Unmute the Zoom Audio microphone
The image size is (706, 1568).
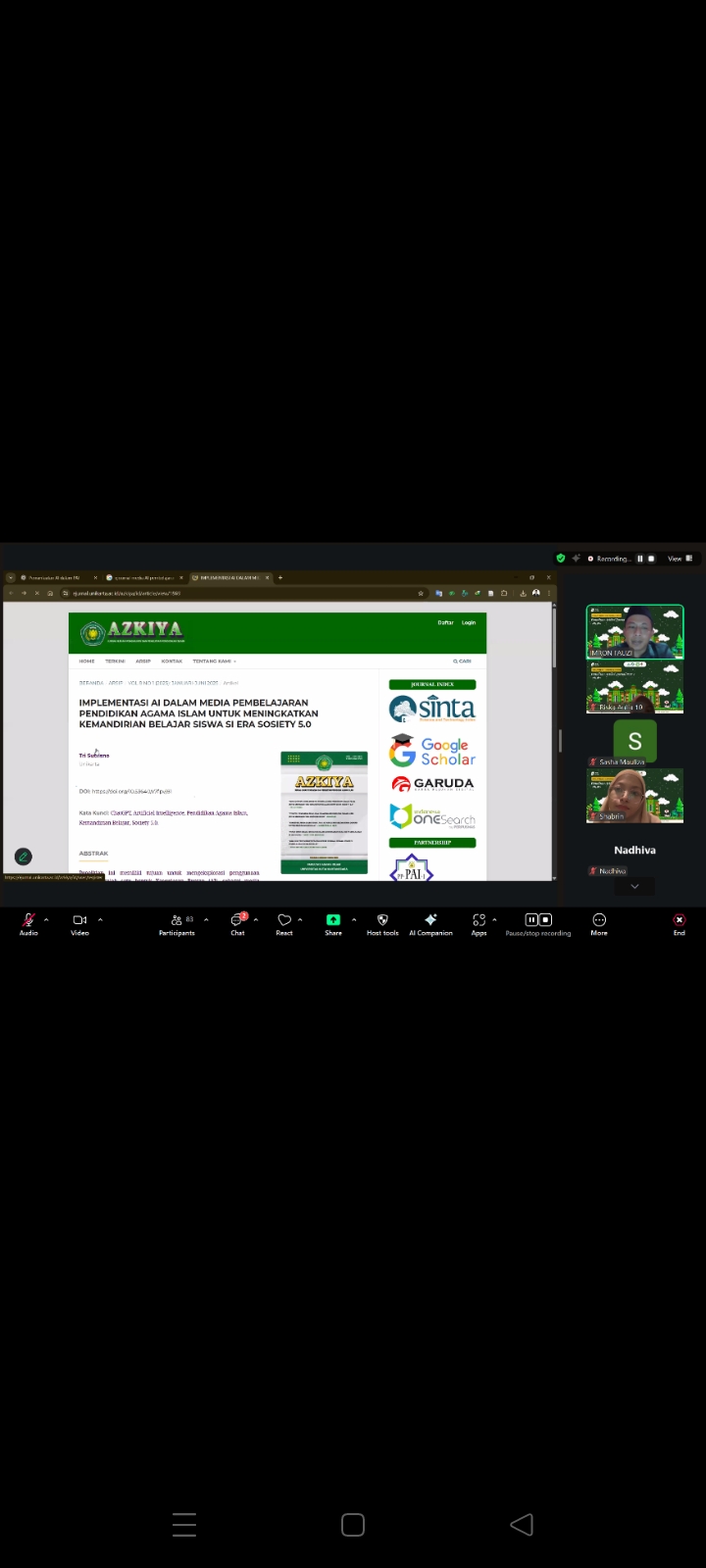pyautogui.click(x=28, y=924)
